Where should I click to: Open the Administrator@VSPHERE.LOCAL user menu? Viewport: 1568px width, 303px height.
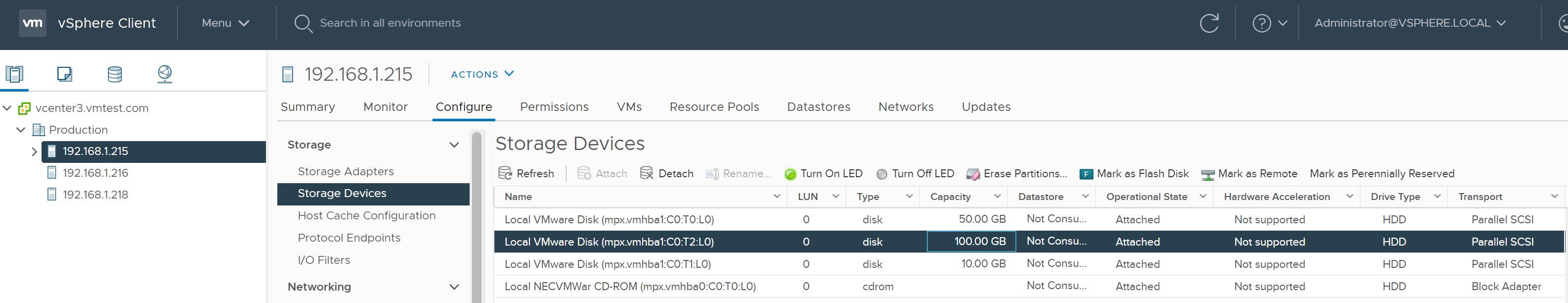point(1409,23)
